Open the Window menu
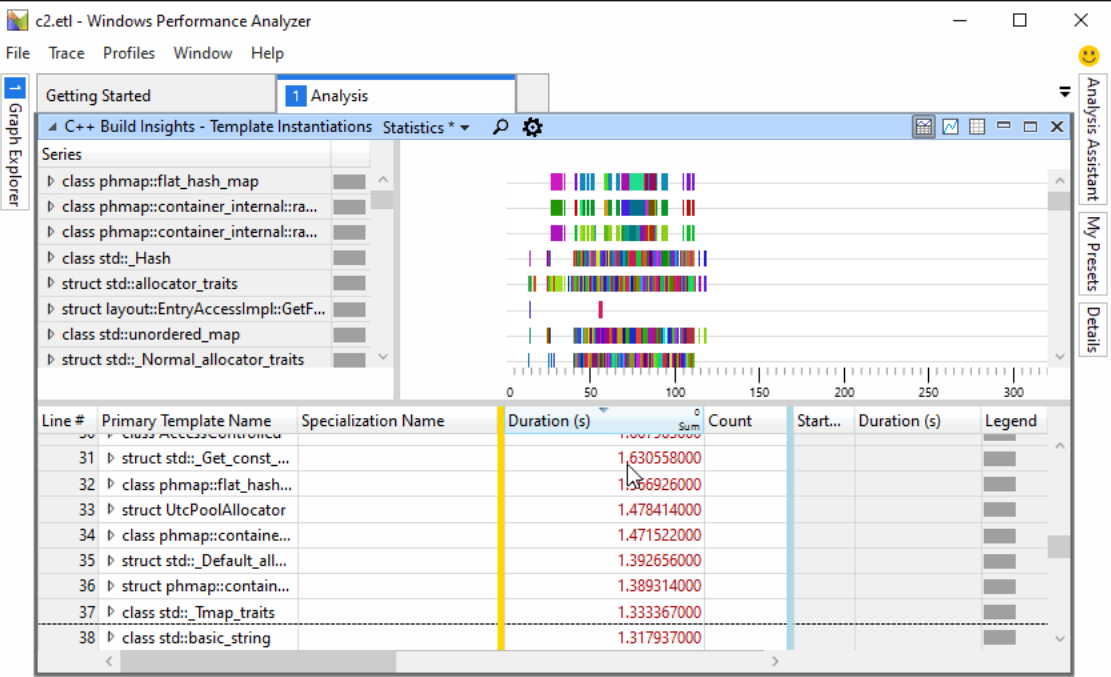Viewport: 1111px width, 677px height. (x=203, y=53)
